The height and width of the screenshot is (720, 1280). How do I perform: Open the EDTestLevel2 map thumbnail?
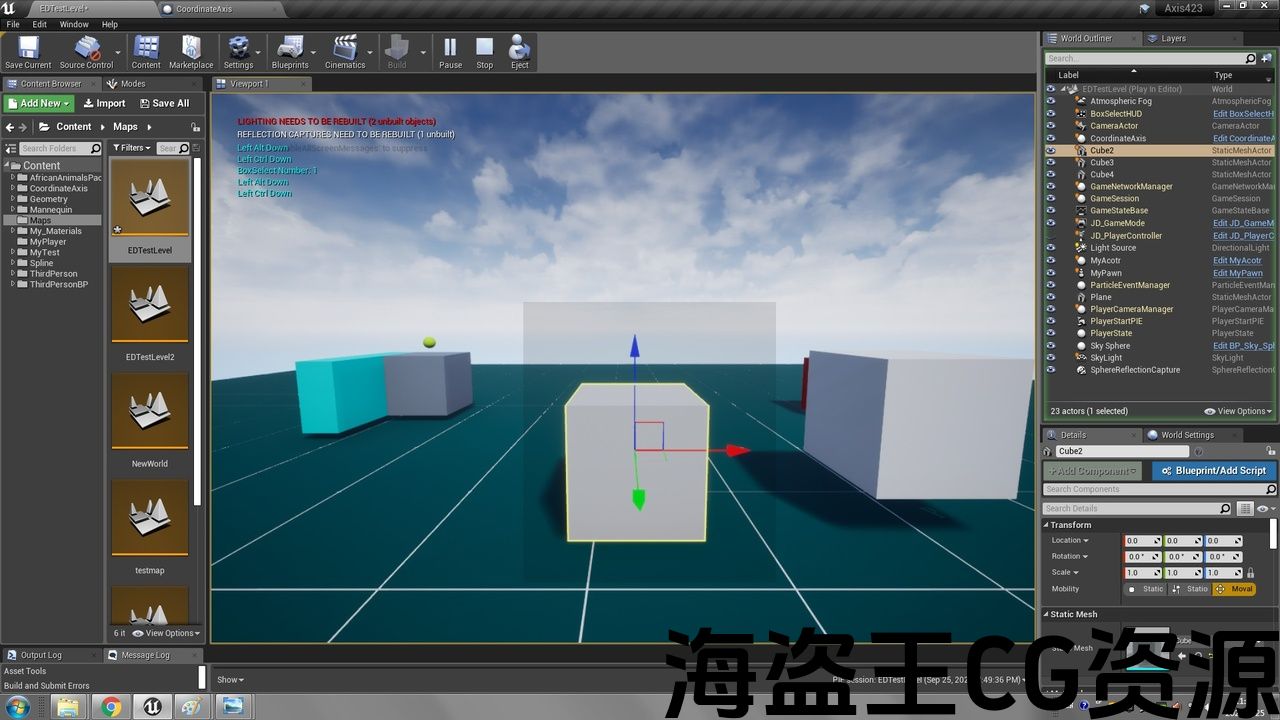pyautogui.click(x=150, y=305)
